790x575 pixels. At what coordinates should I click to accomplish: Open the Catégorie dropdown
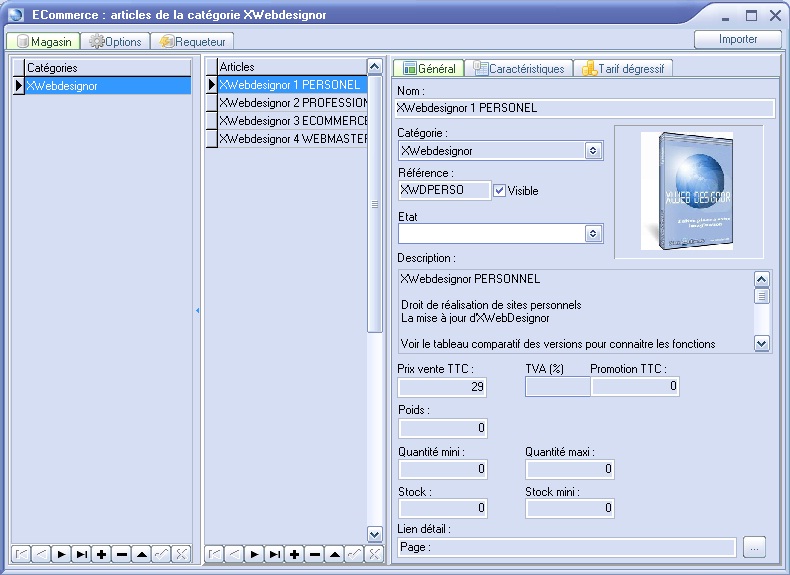pos(593,150)
